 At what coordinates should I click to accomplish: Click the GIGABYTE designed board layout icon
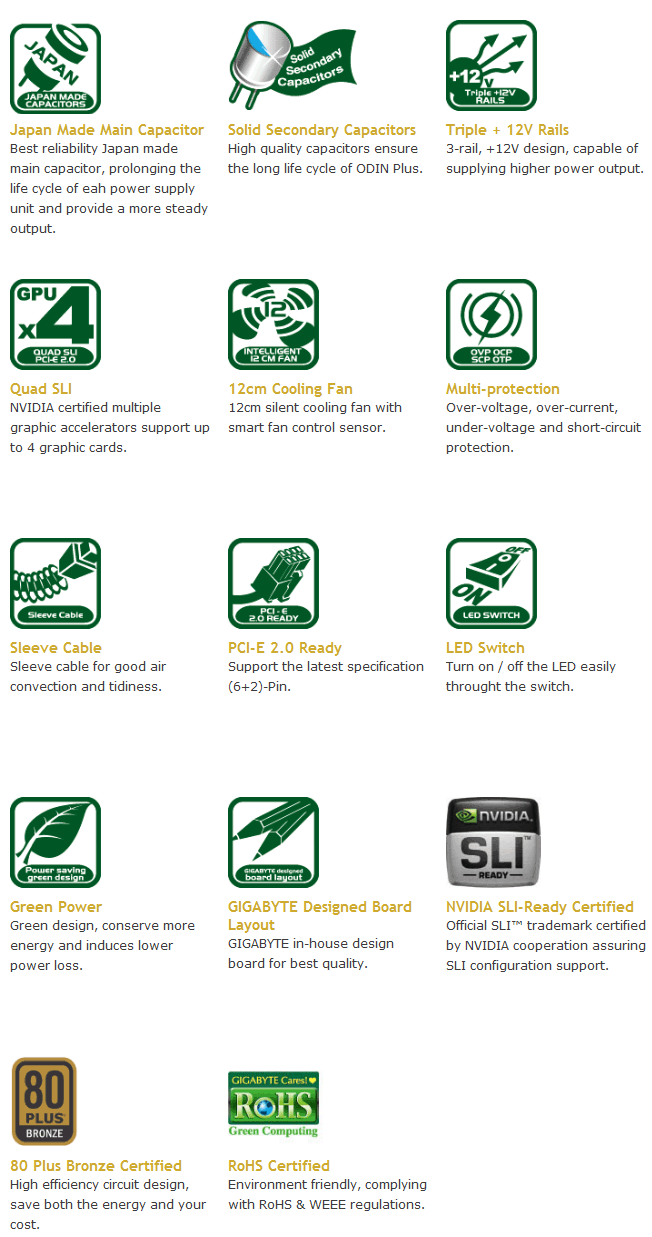[273, 843]
